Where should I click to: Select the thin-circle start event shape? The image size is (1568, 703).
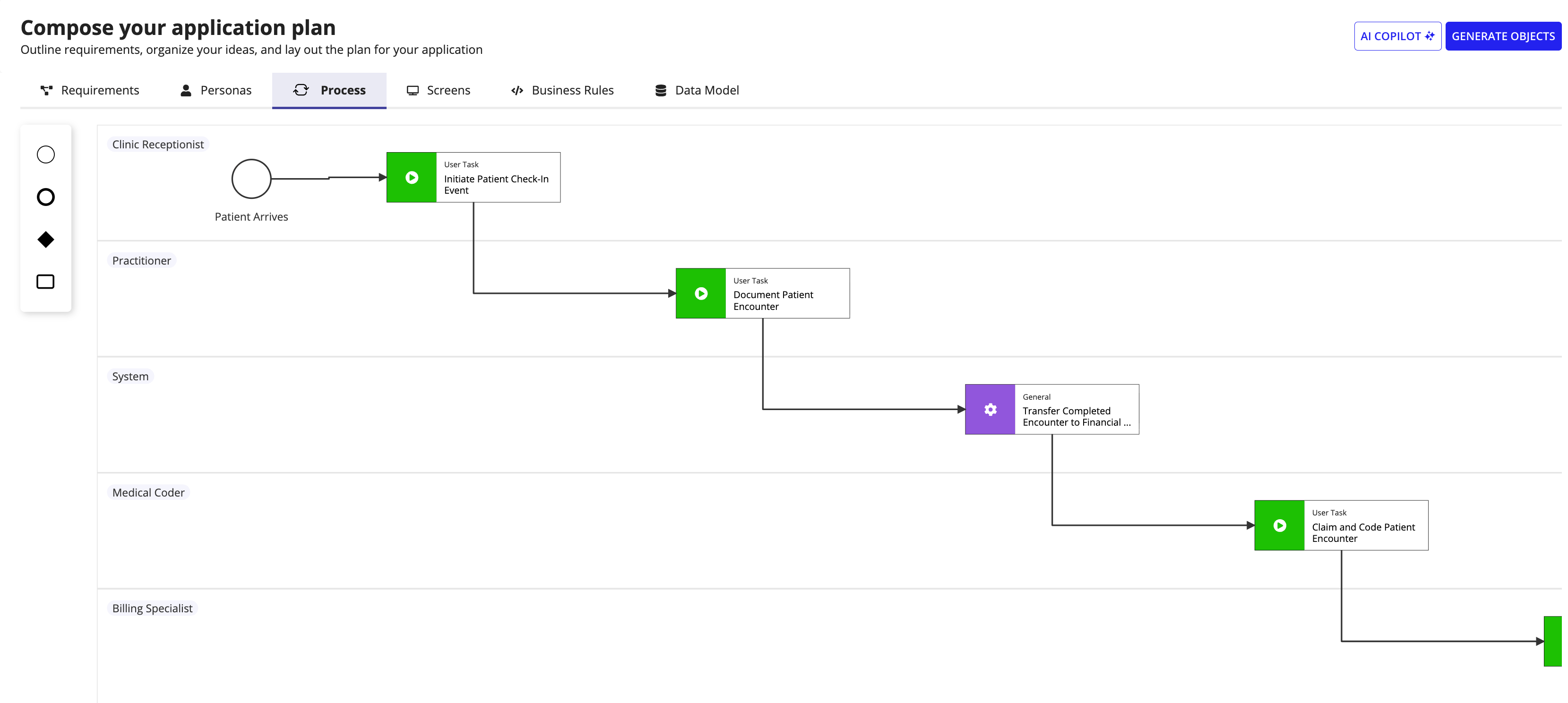coord(46,154)
